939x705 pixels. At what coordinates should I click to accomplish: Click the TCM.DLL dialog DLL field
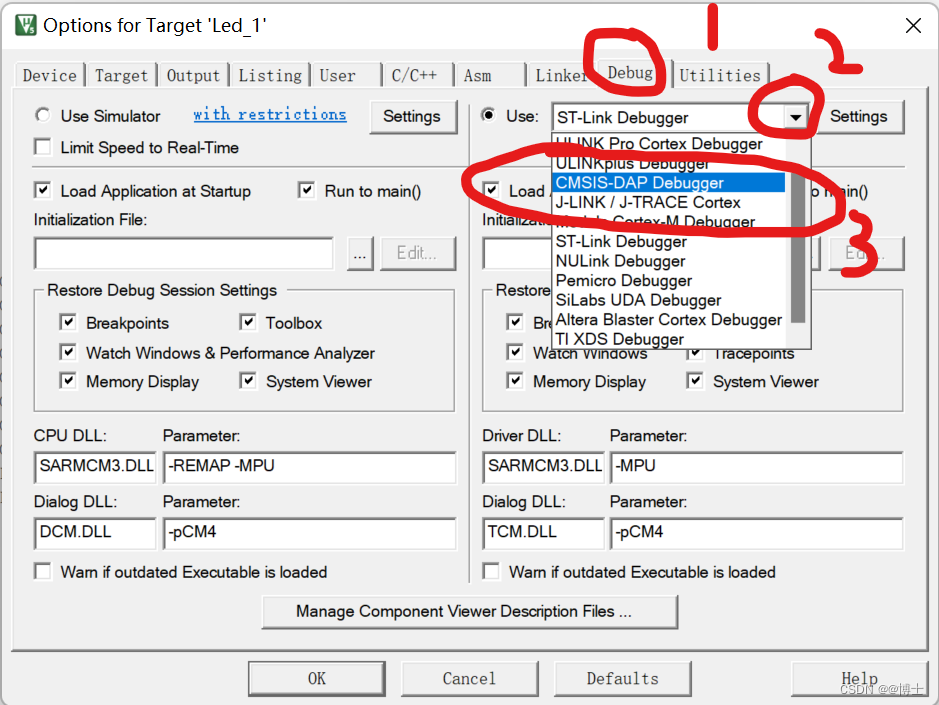point(543,532)
